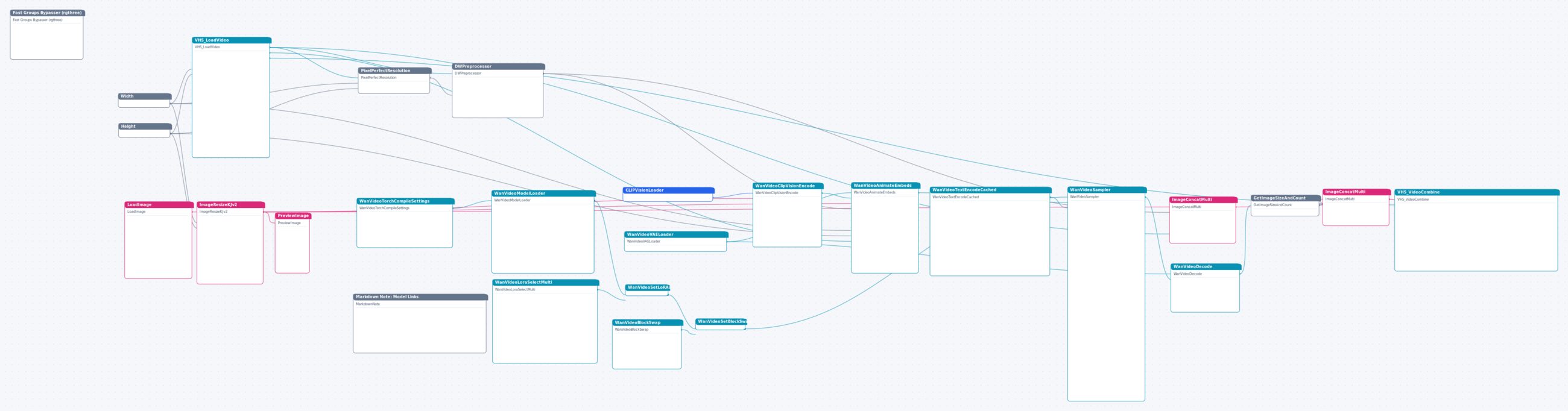
Task: Click the LoadImage node title bar
Action: pyautogui.click(x=159, y=205)
